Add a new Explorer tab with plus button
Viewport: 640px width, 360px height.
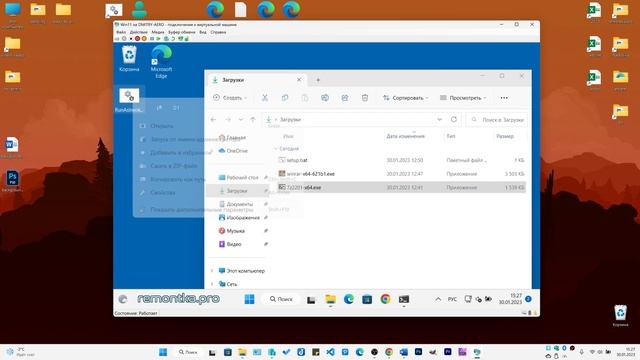318,80
